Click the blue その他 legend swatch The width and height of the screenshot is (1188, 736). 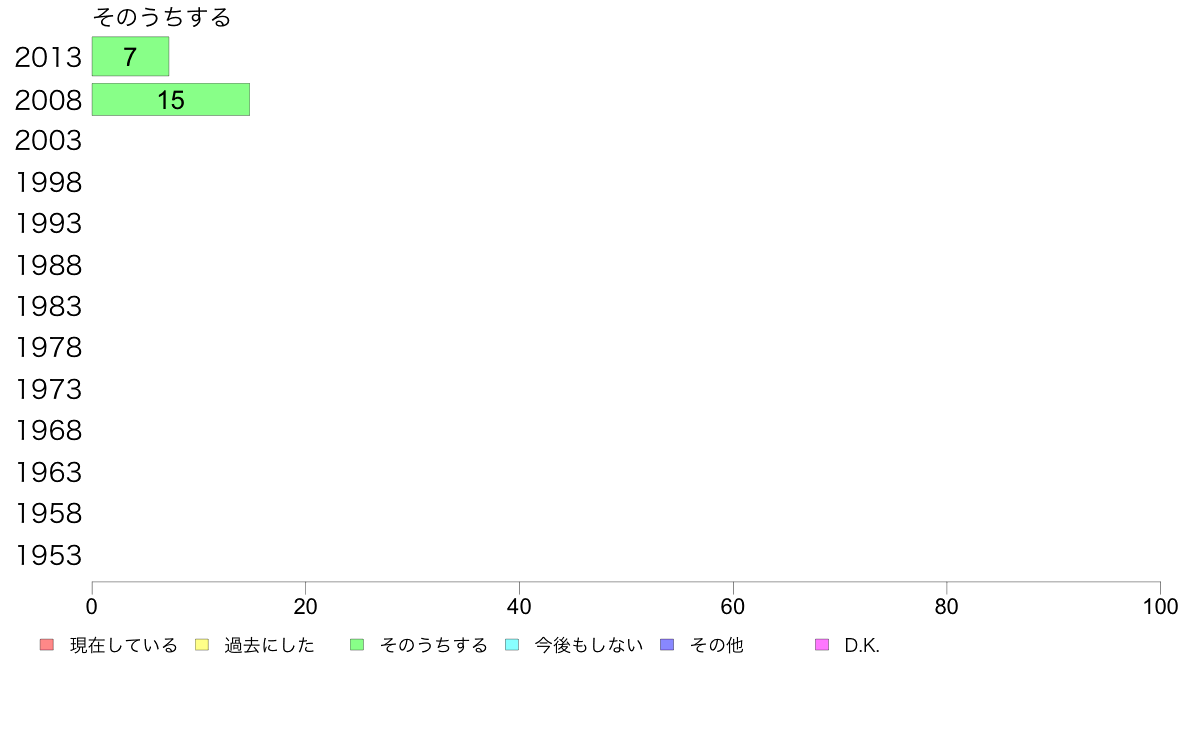tap(667, 645)
